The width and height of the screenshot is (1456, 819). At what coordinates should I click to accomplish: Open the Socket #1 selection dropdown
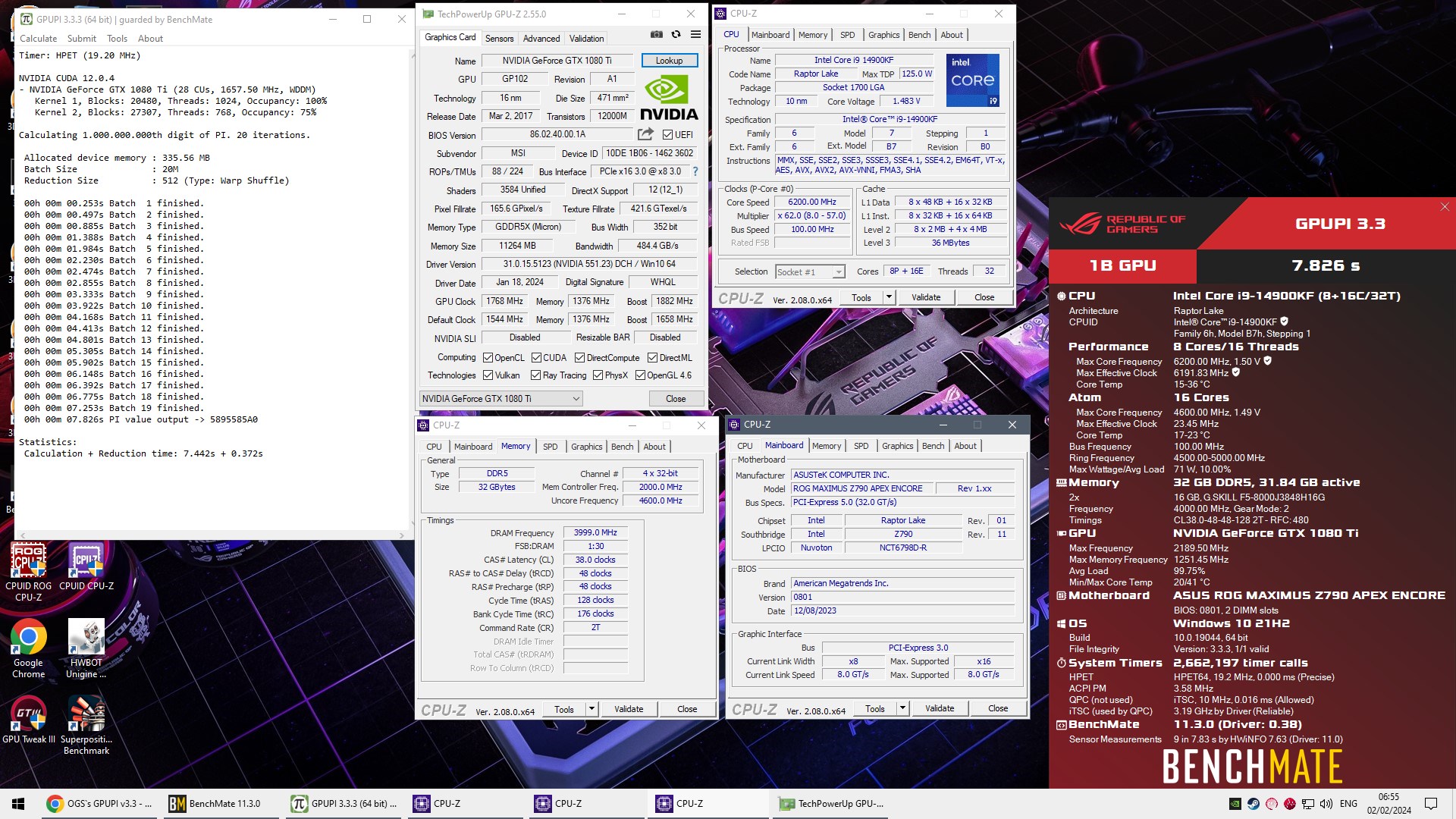click(x=810, y=271)
